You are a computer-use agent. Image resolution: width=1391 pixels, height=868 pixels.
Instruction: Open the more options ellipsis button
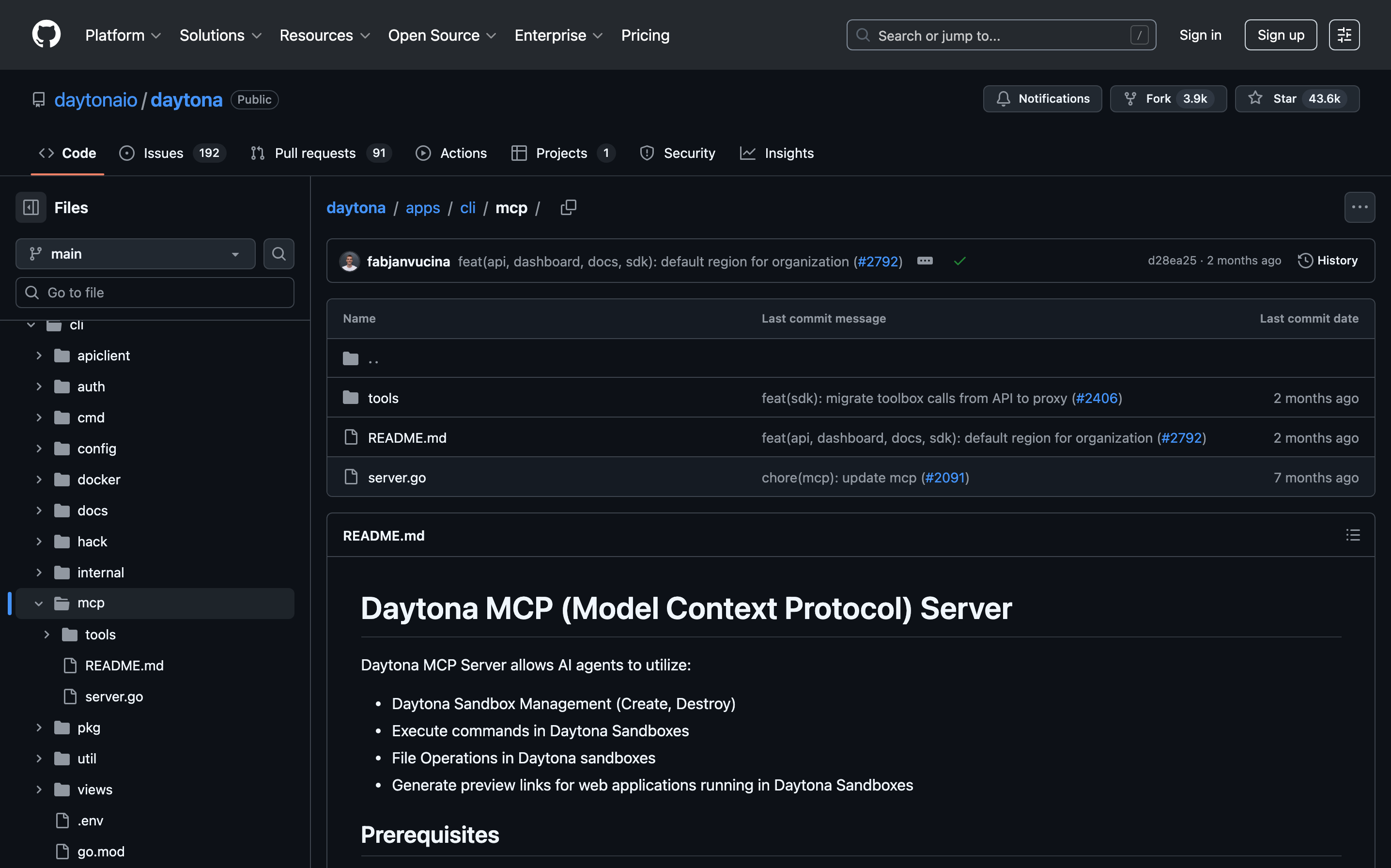click(x=1359, y=207)
